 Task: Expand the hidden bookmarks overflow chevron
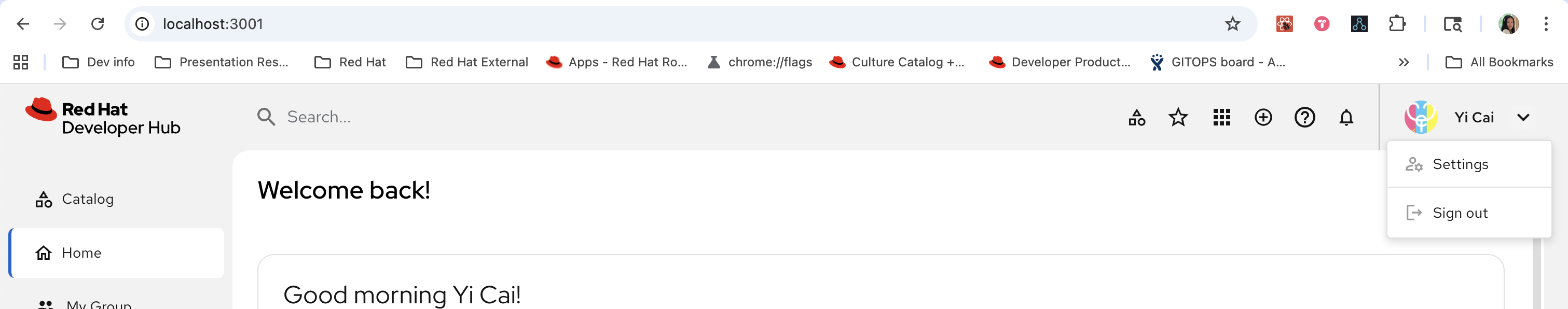point(1404,62)
